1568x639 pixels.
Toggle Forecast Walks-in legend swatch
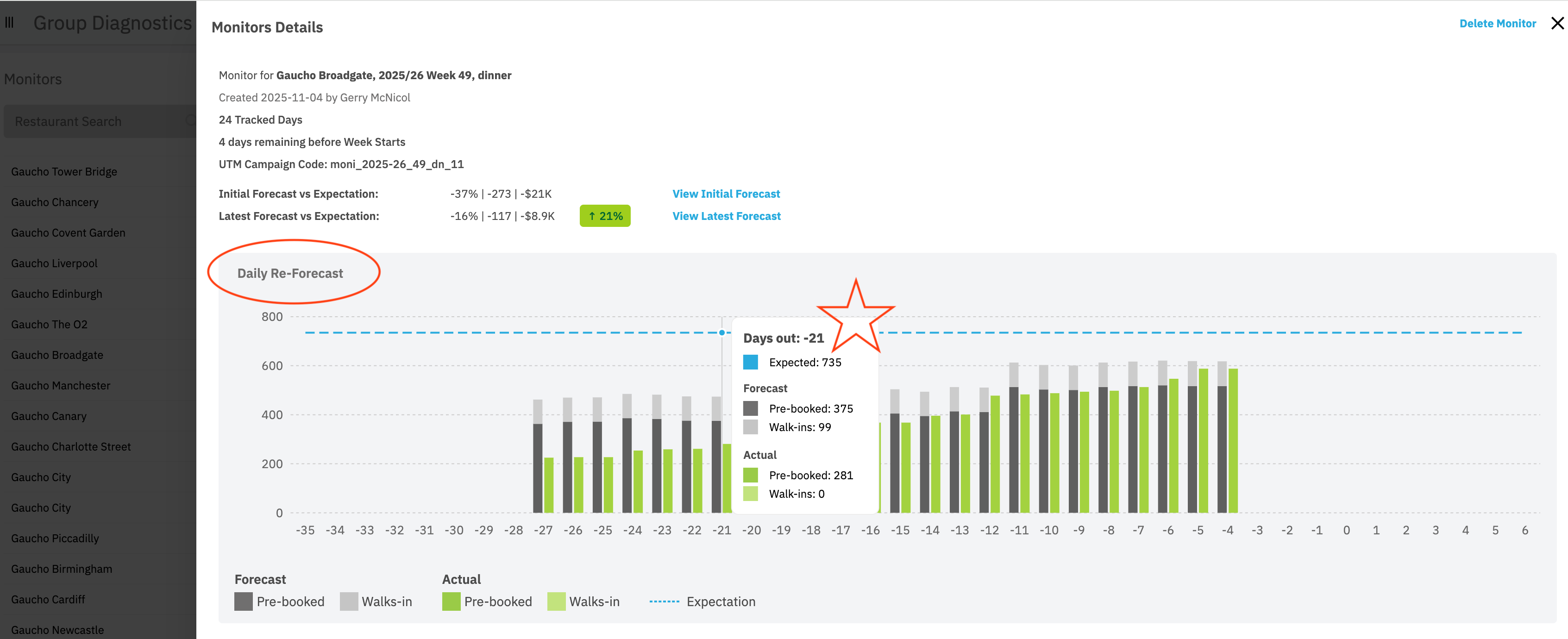[349, 601]
